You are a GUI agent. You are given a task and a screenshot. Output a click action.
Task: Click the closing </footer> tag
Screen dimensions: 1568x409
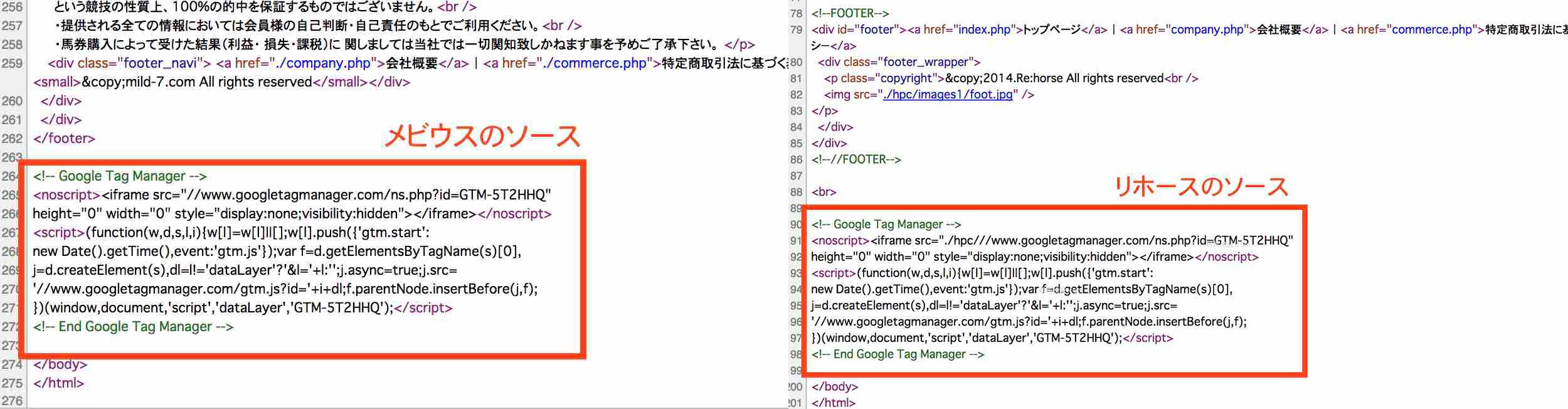[64, 139]
